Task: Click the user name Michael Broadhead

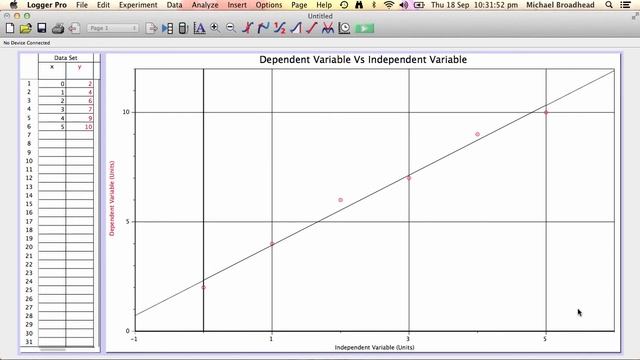Action: (560, 5)
